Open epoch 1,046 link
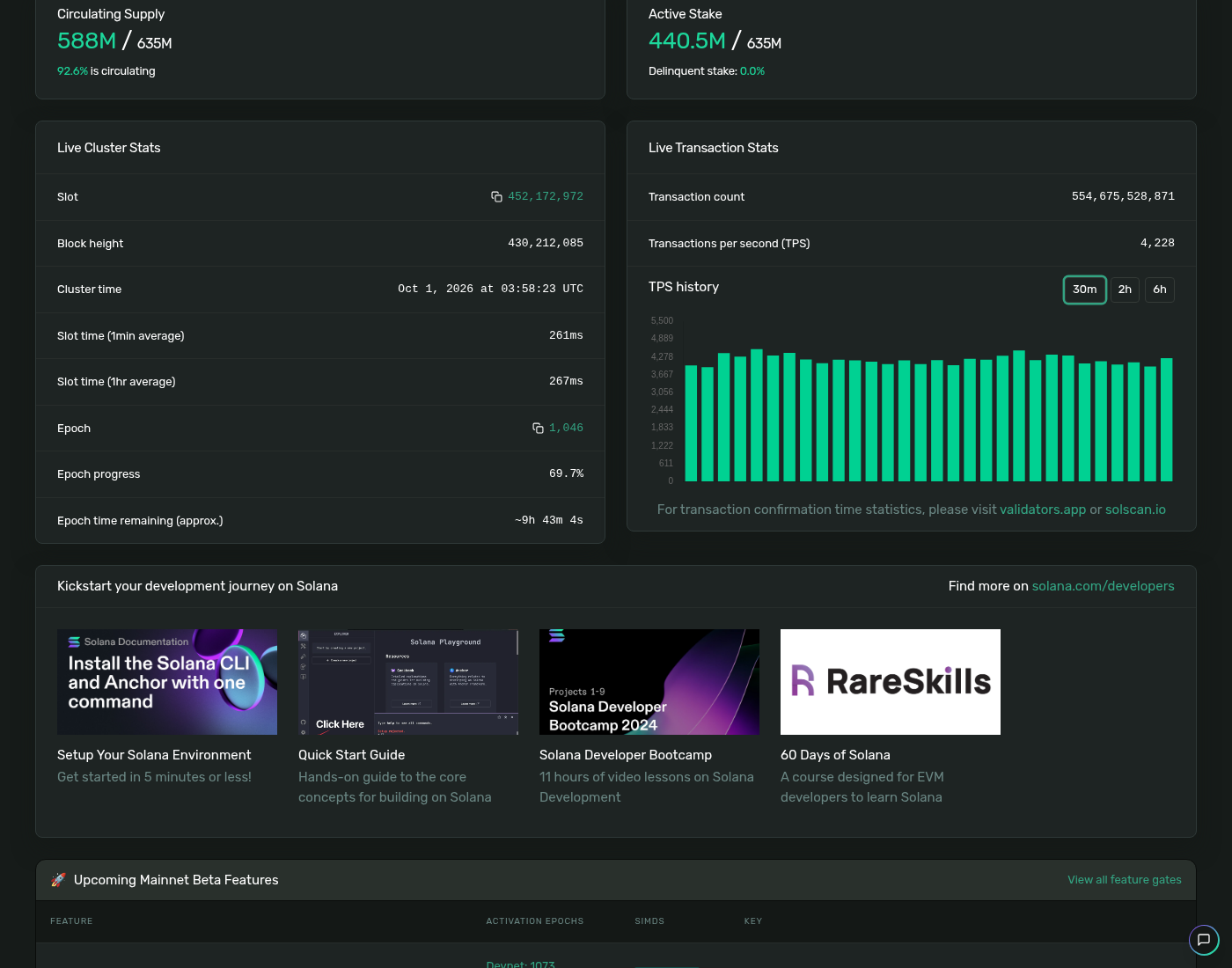This screenshot has width=1232, height=968. (566, 428)
